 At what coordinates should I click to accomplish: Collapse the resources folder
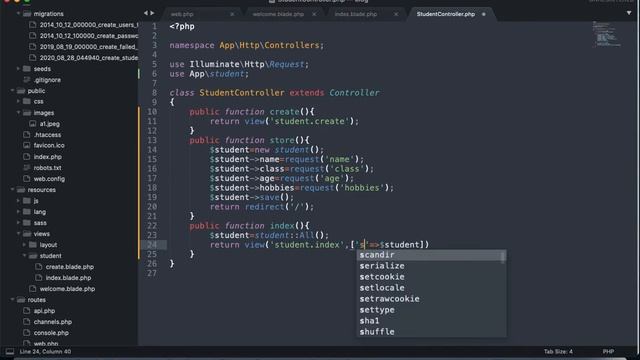click(x=12, y=190)
